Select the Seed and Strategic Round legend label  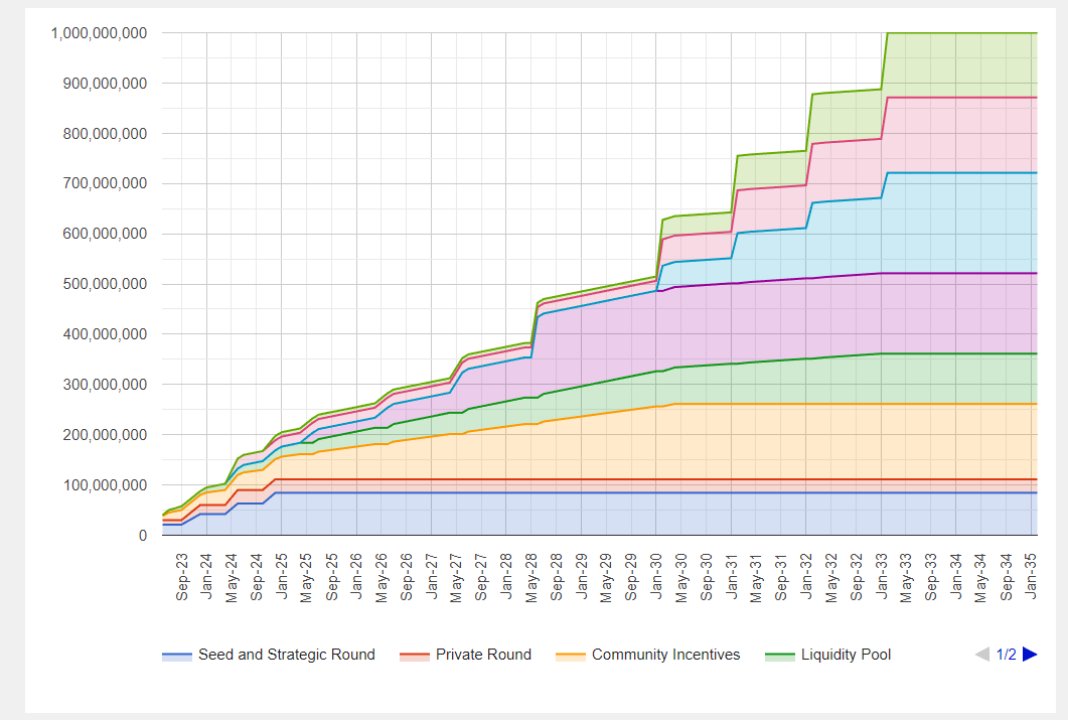tap(286, 655)
